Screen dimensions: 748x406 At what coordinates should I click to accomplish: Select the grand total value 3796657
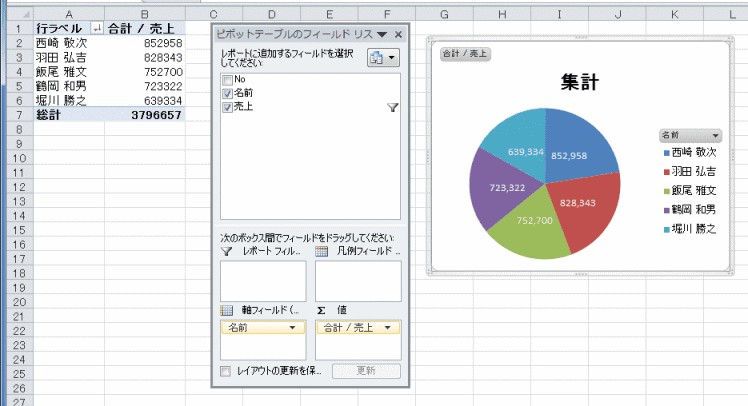(x=145, y=115)
